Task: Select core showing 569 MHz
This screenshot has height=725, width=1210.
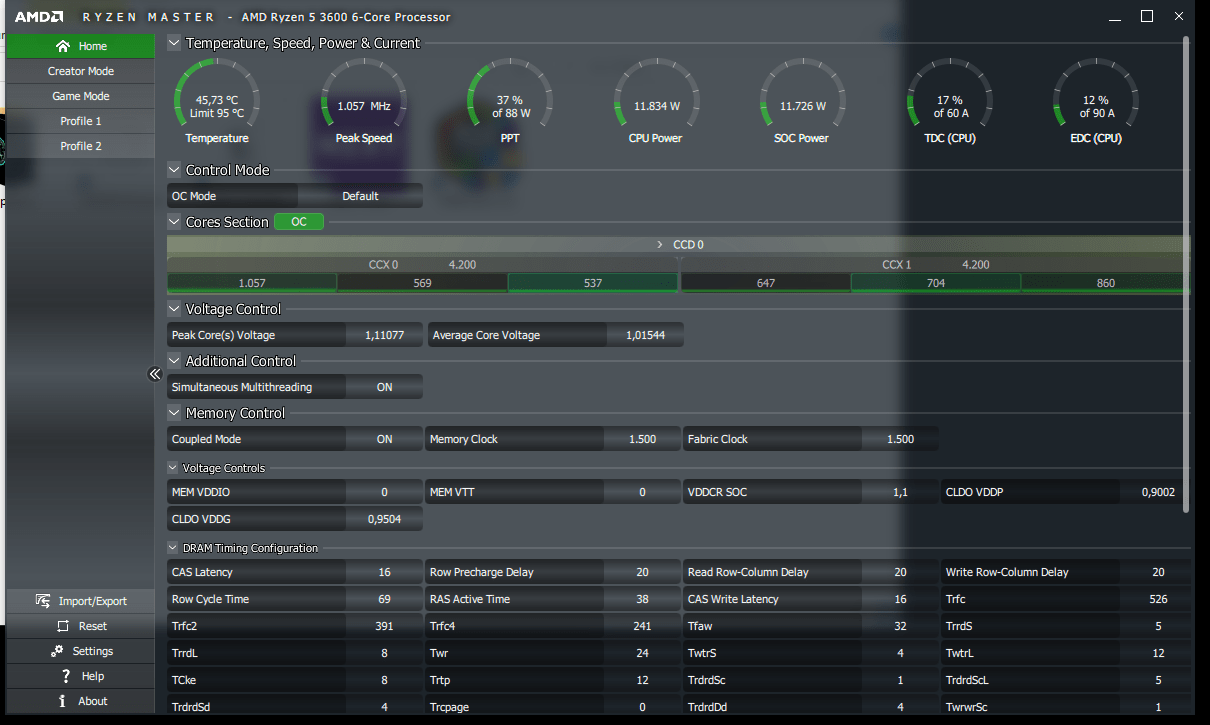Action: point(422,283)
